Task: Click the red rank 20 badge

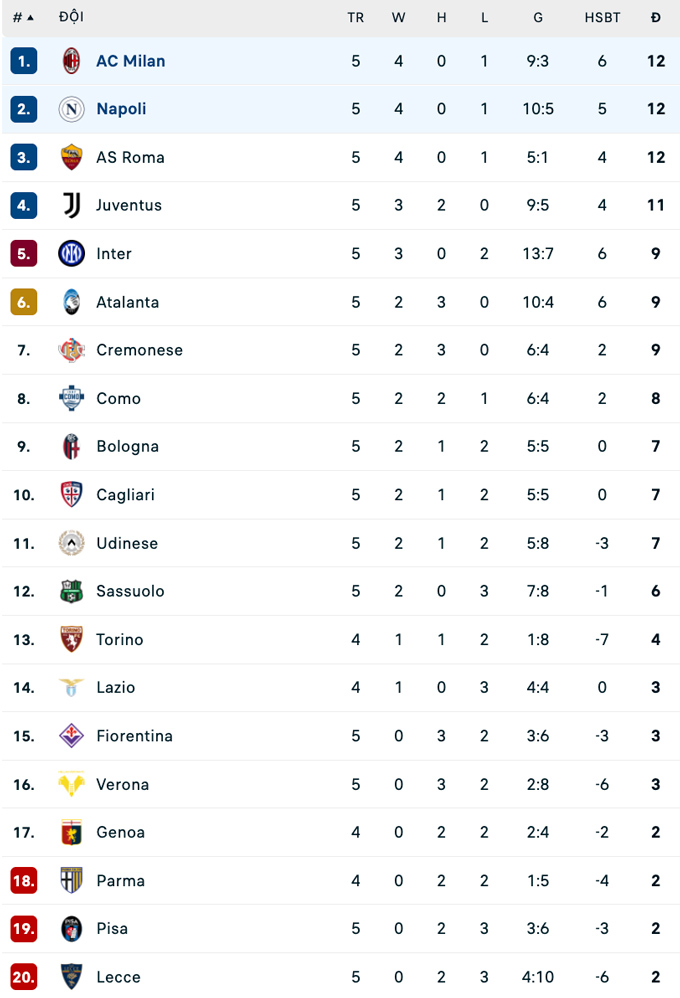Action: [24, 977]
